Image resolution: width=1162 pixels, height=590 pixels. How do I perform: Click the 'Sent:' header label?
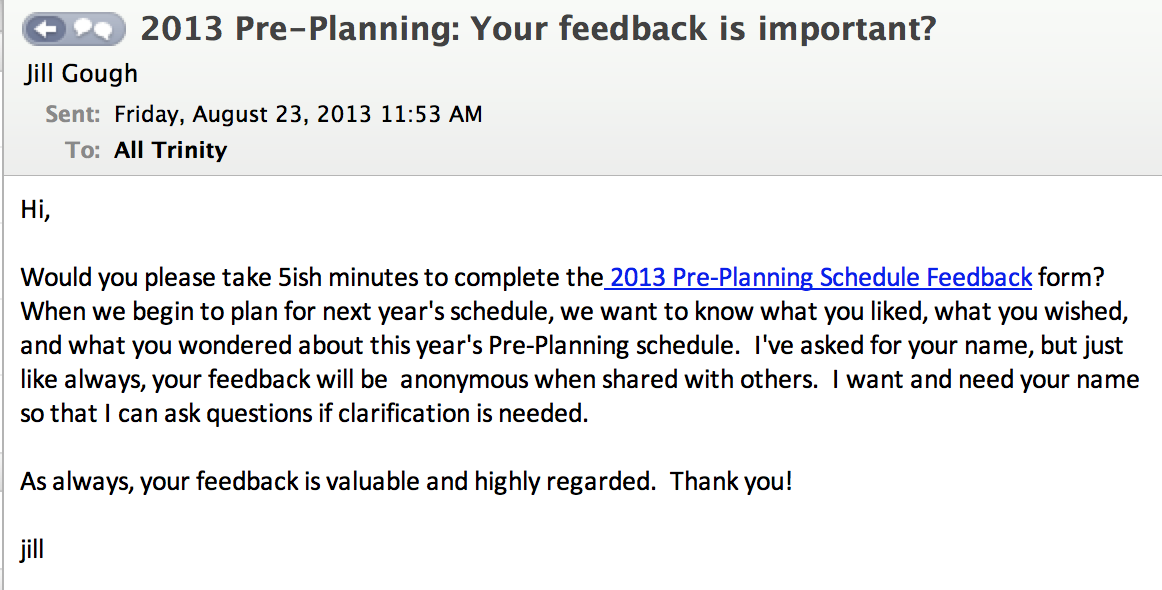tap(72, 114)
